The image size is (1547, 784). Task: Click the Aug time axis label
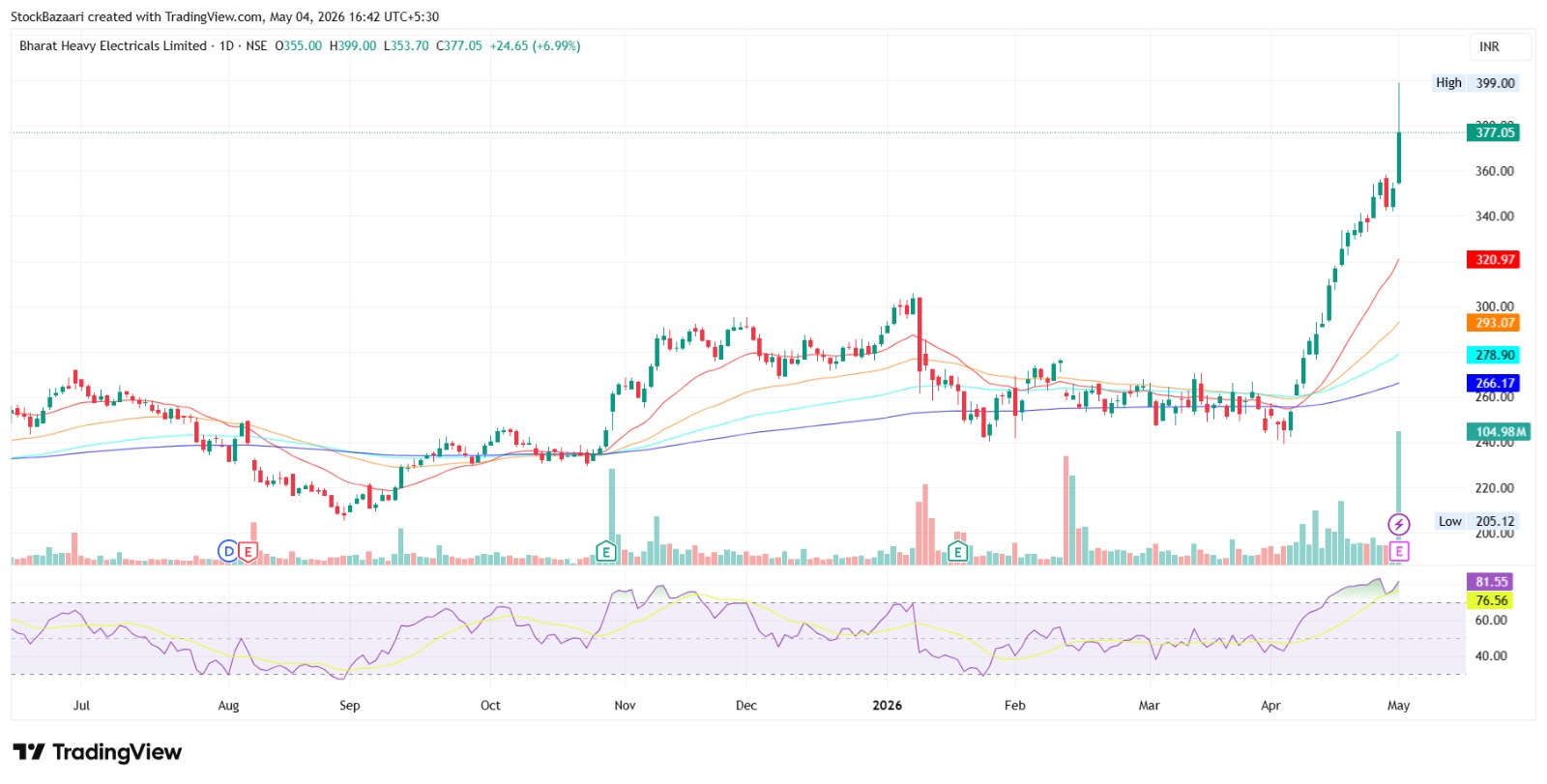228,706
